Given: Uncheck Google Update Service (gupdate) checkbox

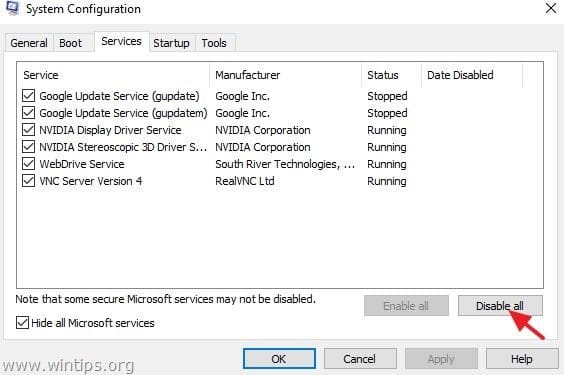Looking at the screenshot, I should [x=28, y=96].
